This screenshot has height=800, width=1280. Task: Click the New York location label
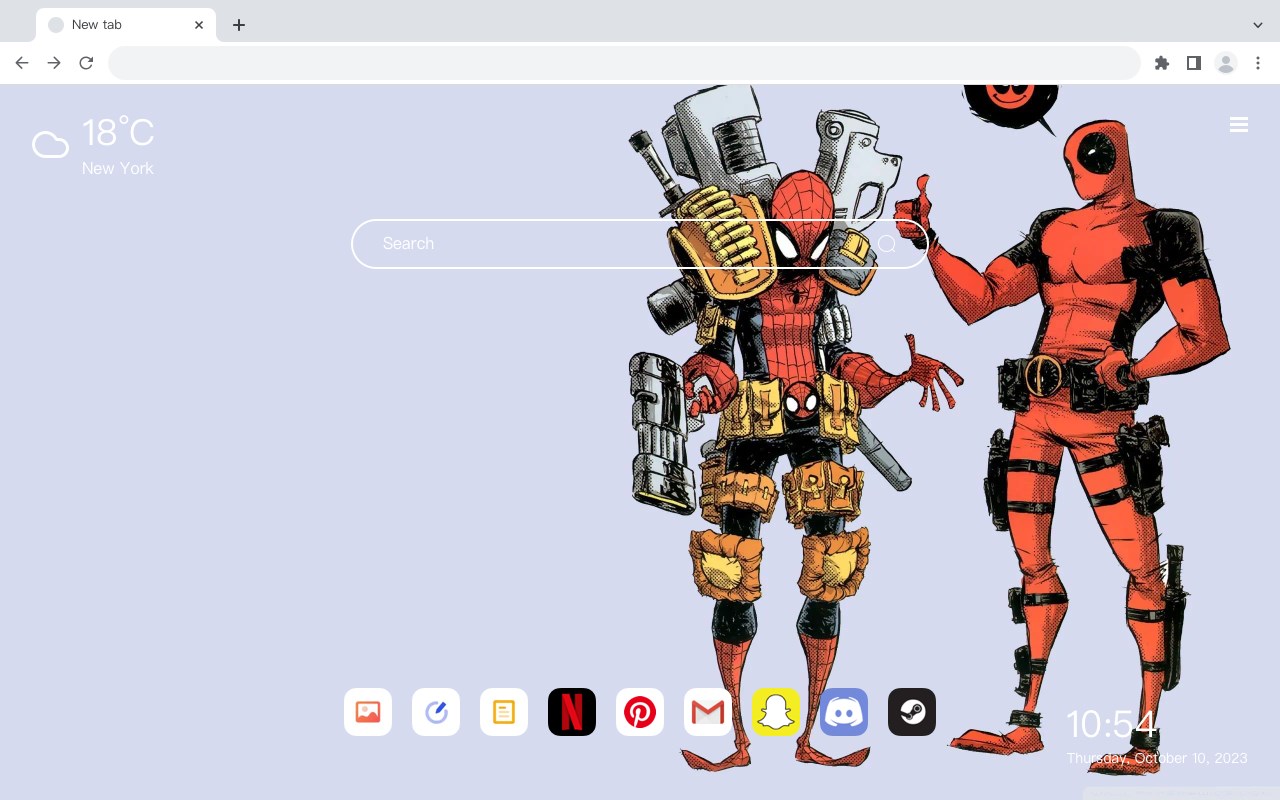[118, 168]
